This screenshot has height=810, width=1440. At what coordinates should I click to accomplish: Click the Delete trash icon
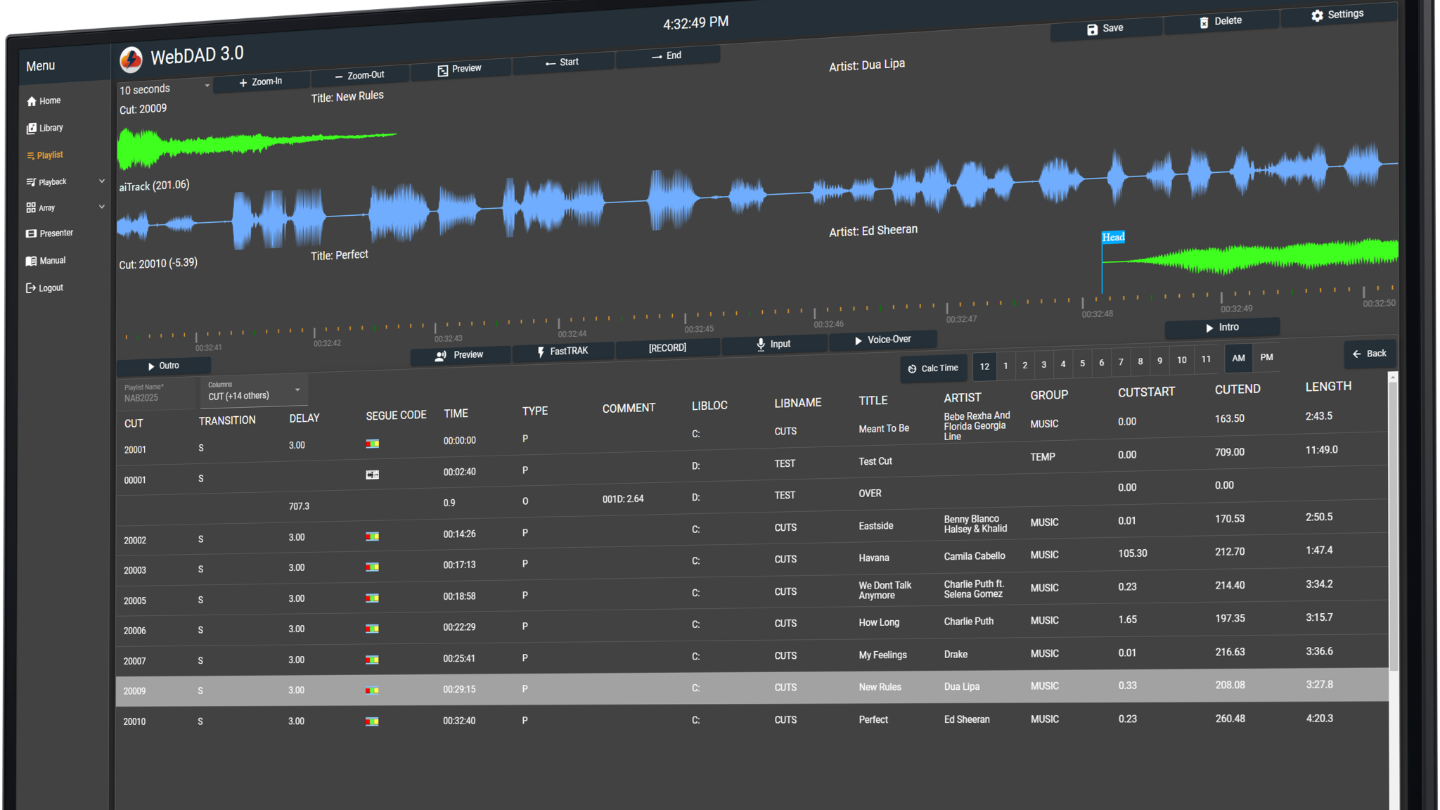pos(1204,22)
